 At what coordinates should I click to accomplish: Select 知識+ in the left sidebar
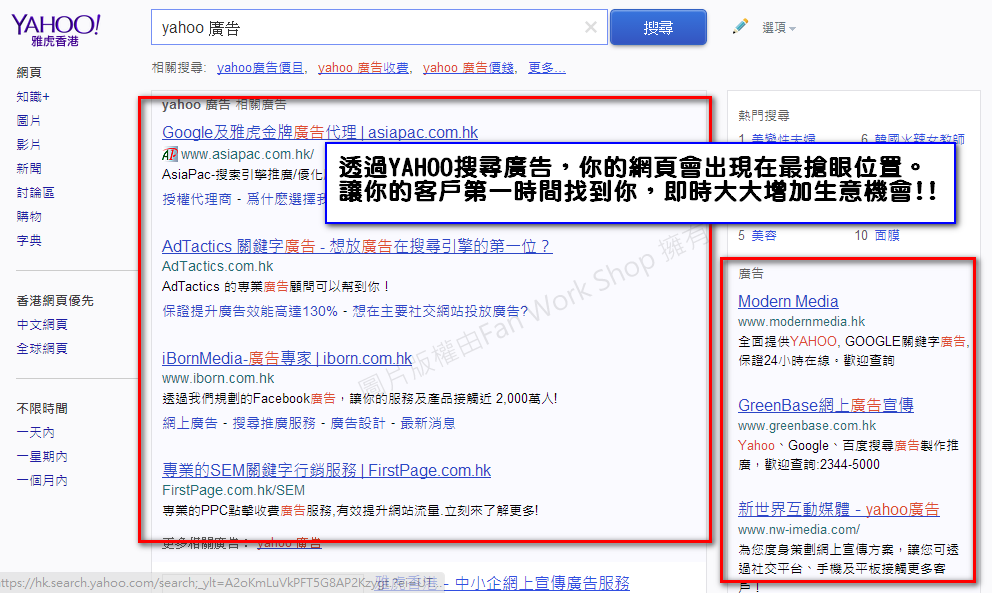[33, 97]
